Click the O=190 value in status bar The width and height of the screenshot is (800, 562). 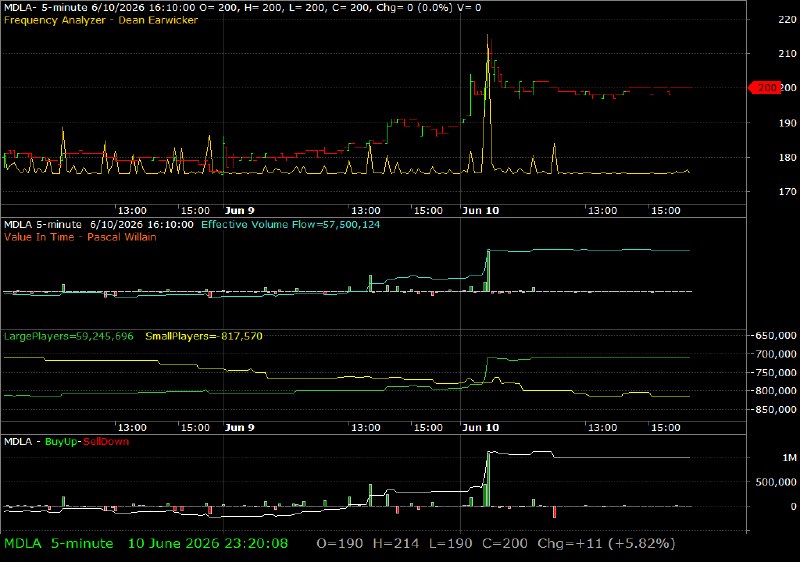point(340,544)
